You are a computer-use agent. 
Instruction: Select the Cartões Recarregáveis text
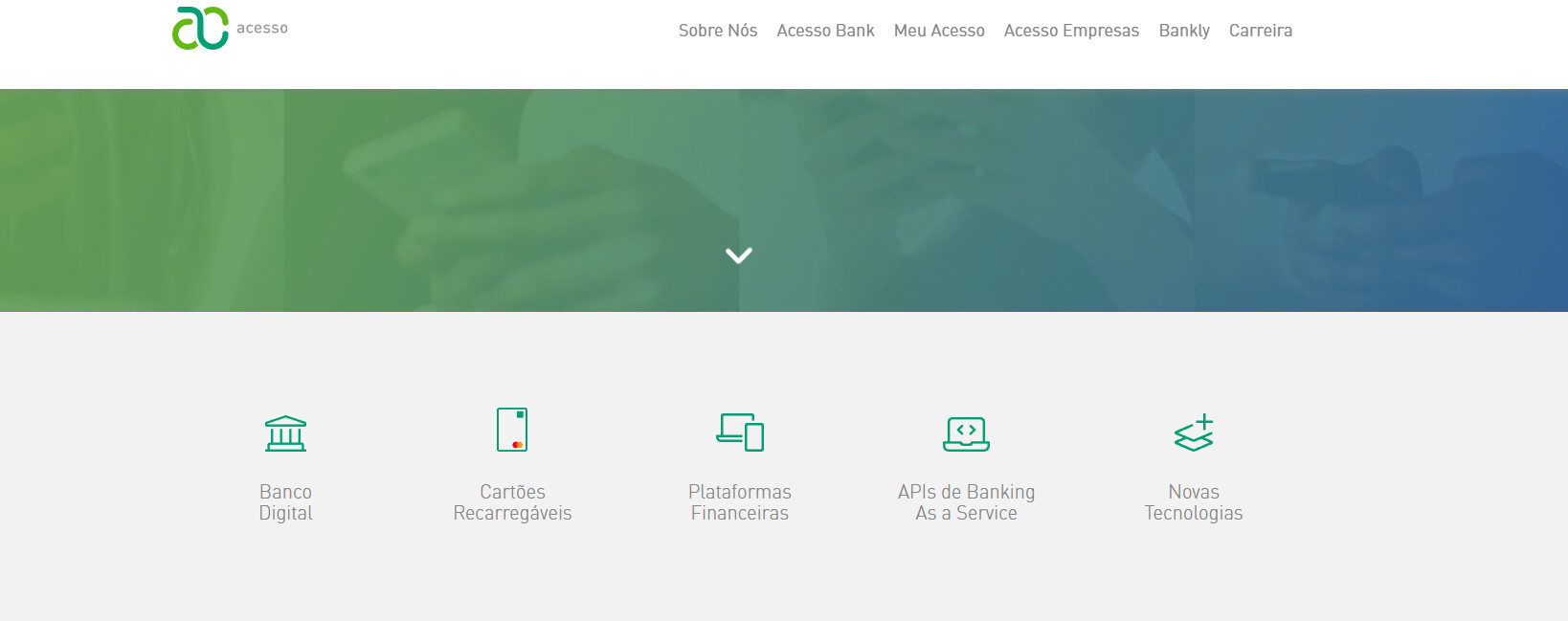point(512,502)
